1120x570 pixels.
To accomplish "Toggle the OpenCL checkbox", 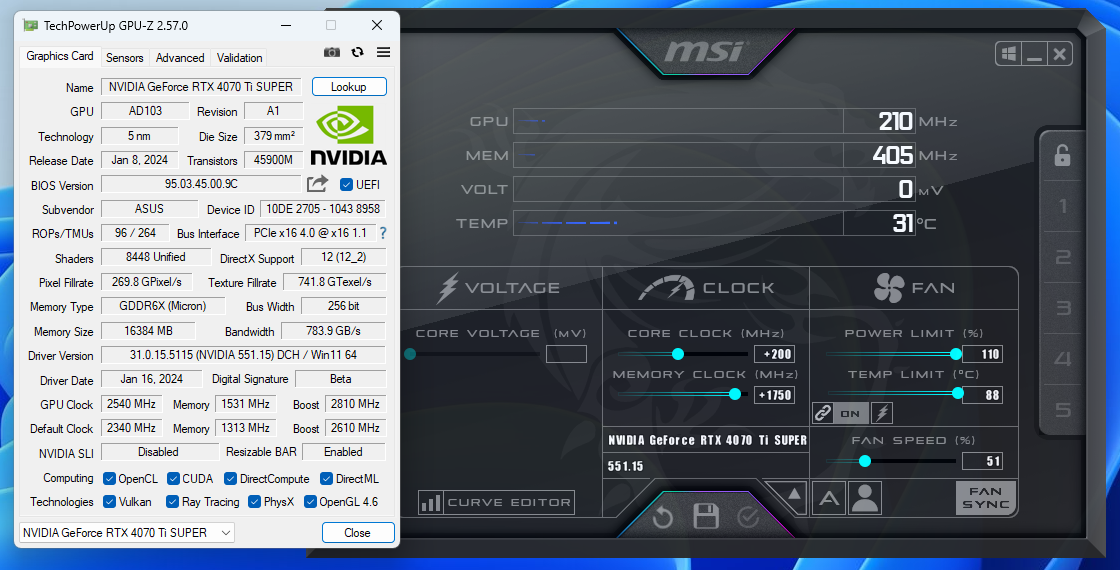I will click(x=109, y=479).
